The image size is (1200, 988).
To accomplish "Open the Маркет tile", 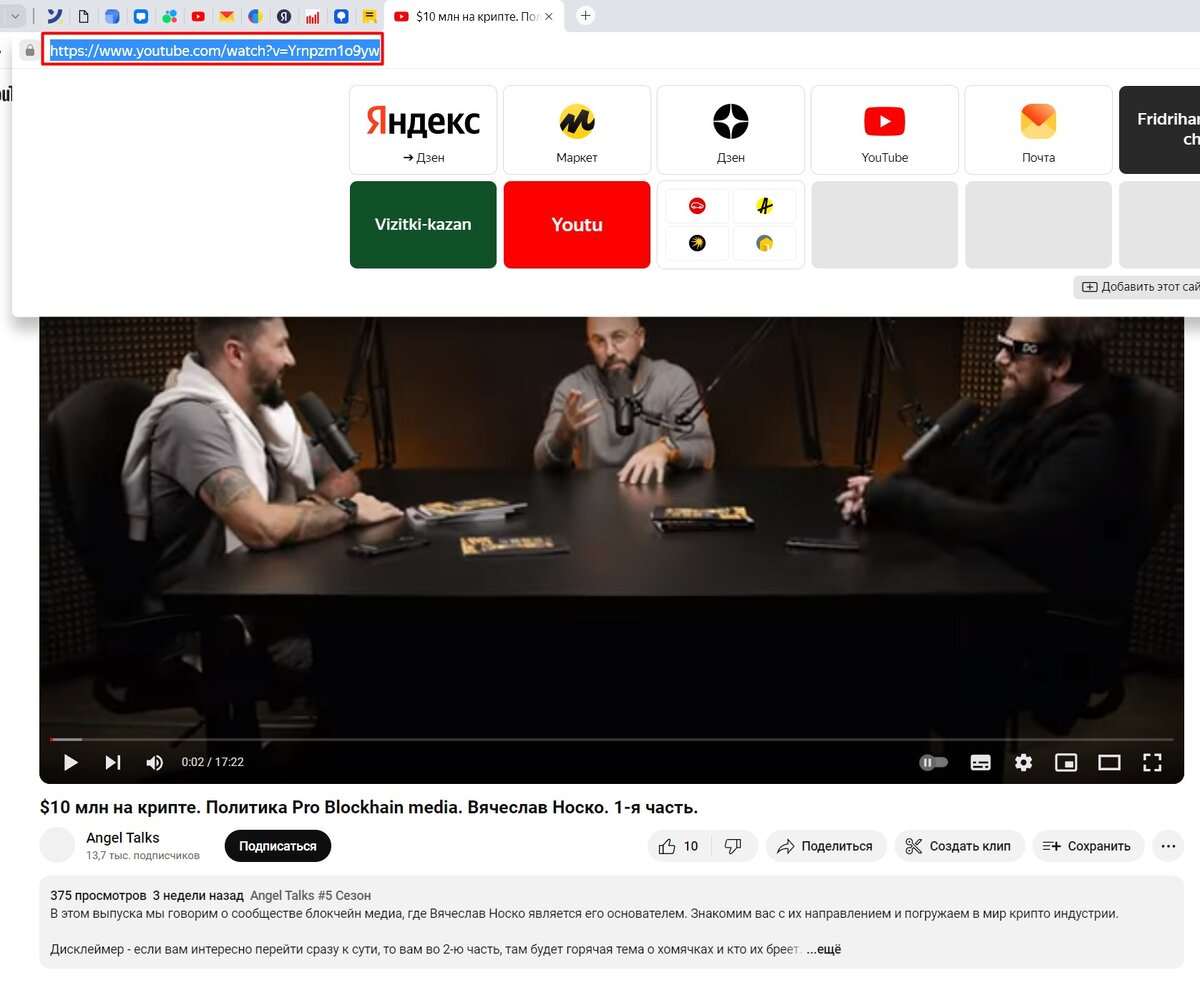I will coord(577,130).
